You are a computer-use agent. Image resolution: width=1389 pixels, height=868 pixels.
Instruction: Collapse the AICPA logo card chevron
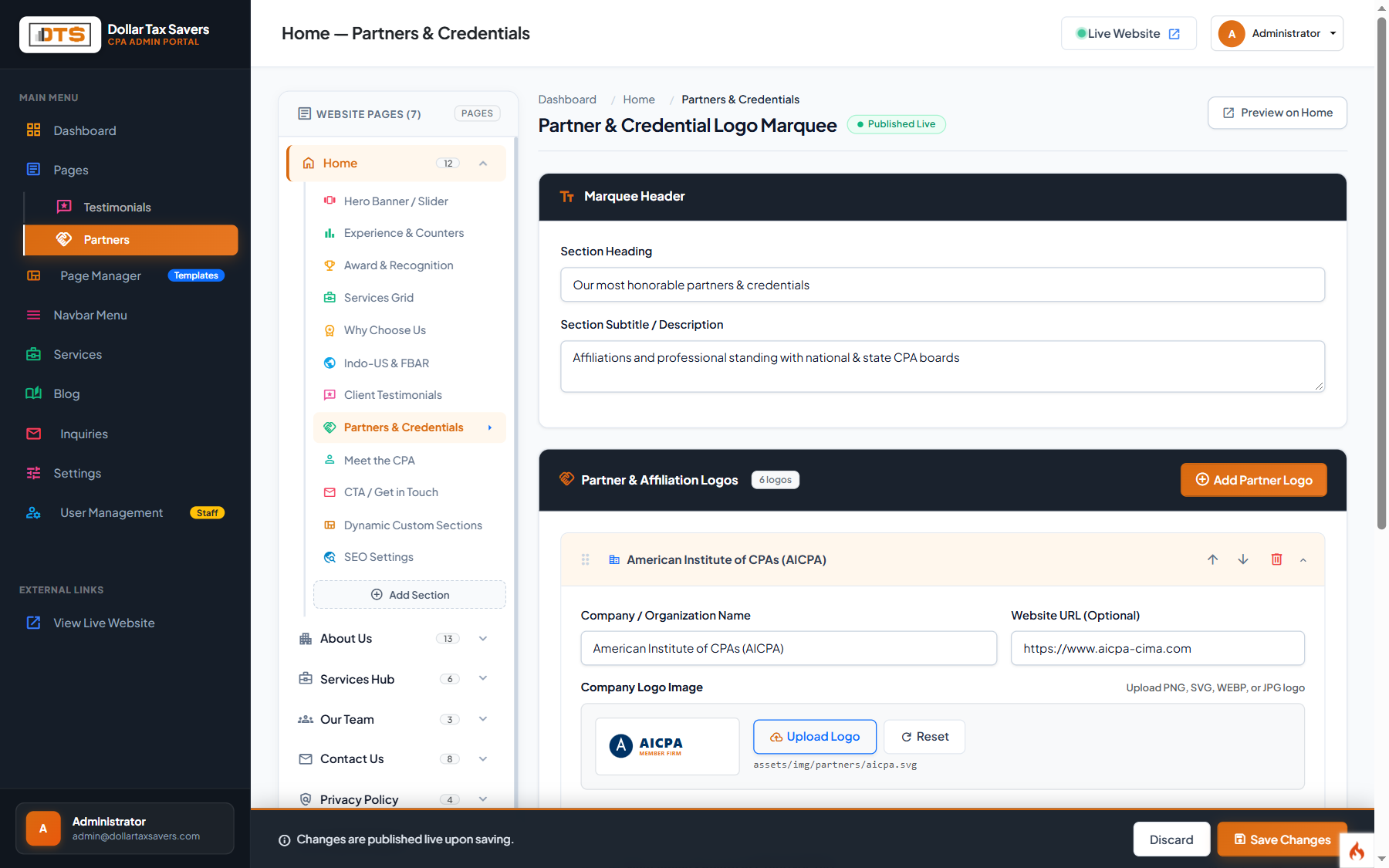(x=1303, y=560)
